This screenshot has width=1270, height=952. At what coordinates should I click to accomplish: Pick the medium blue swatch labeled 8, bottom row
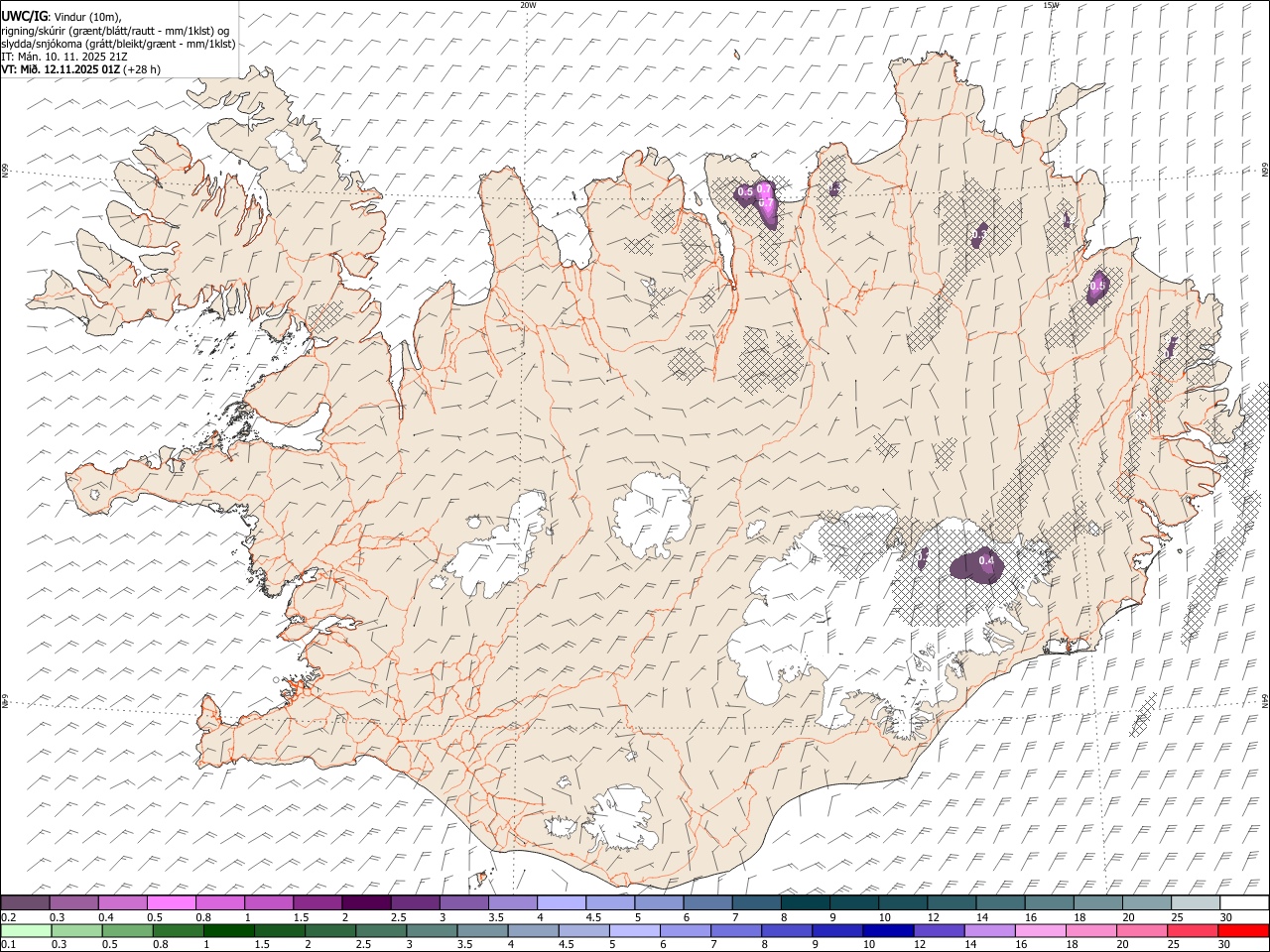[x=787, y=931]
